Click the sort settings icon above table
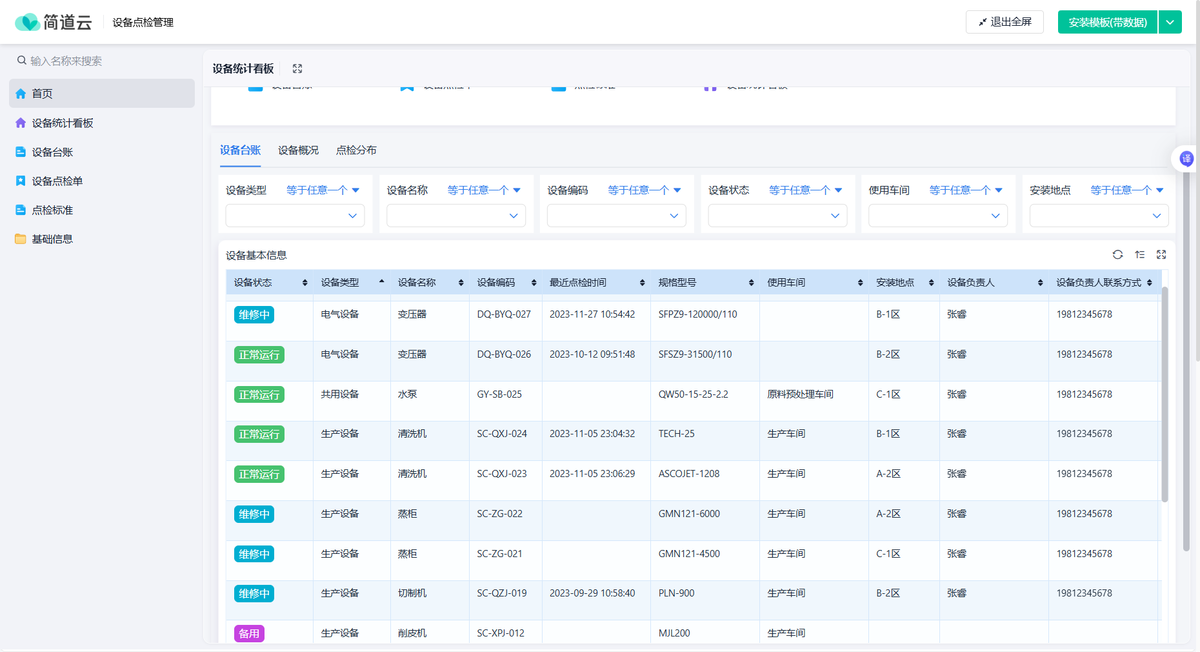This screenshot has height=652, width=1200. pyautogui.click(x=1140, y=255)
